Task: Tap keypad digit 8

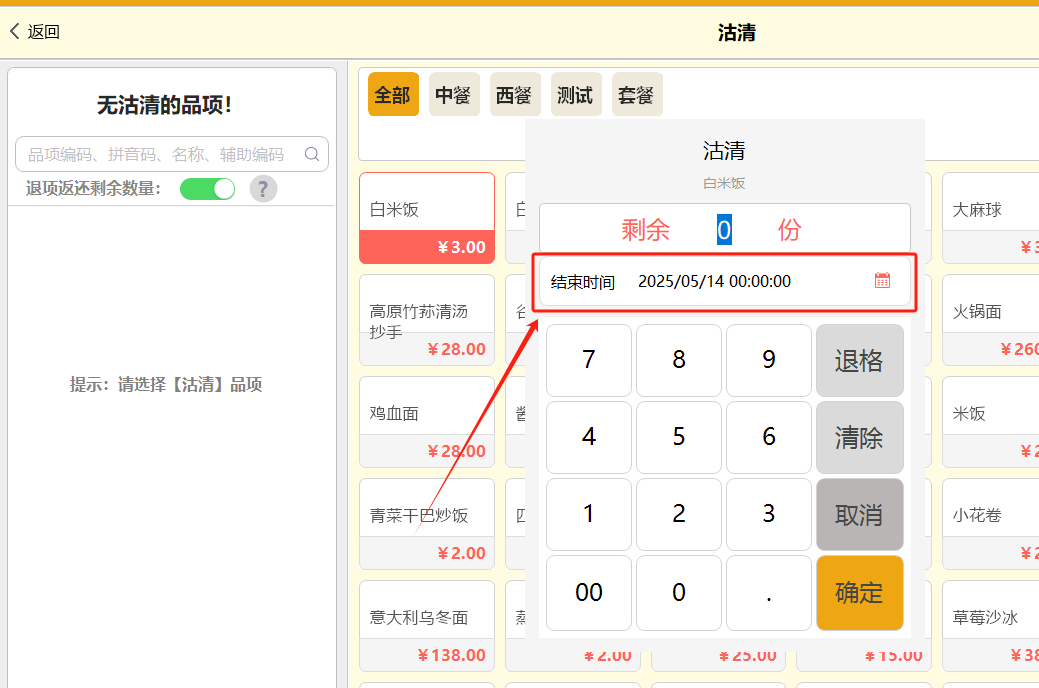Action: tap(679, 361)
